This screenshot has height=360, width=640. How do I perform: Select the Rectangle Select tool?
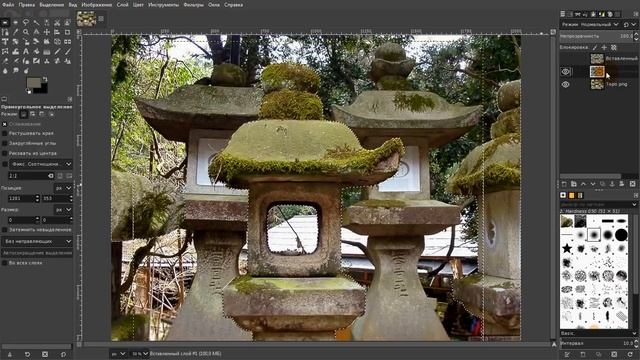point(5,22)
